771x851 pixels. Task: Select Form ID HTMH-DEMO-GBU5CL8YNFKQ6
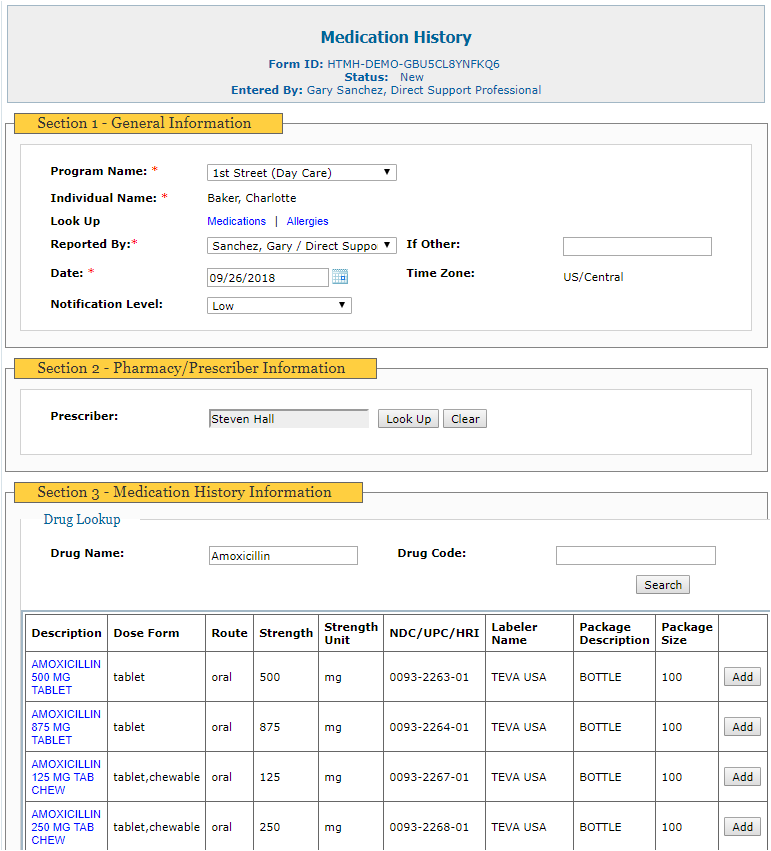pos(413,64)
